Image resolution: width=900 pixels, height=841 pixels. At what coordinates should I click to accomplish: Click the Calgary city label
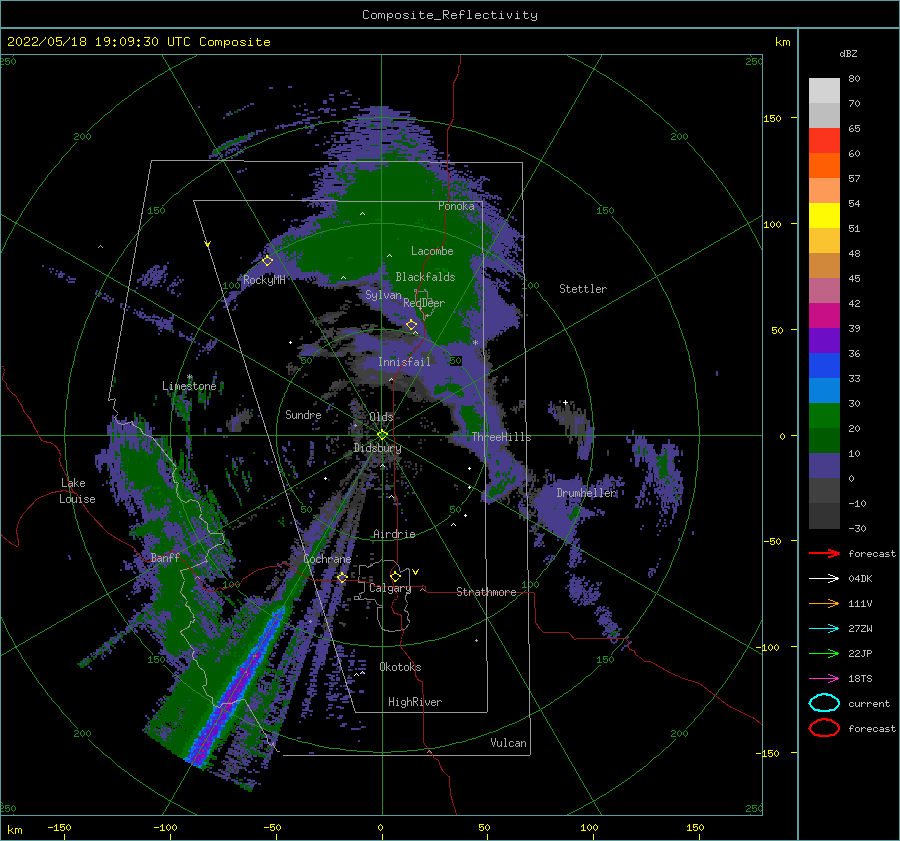click(x=390, y=588)
